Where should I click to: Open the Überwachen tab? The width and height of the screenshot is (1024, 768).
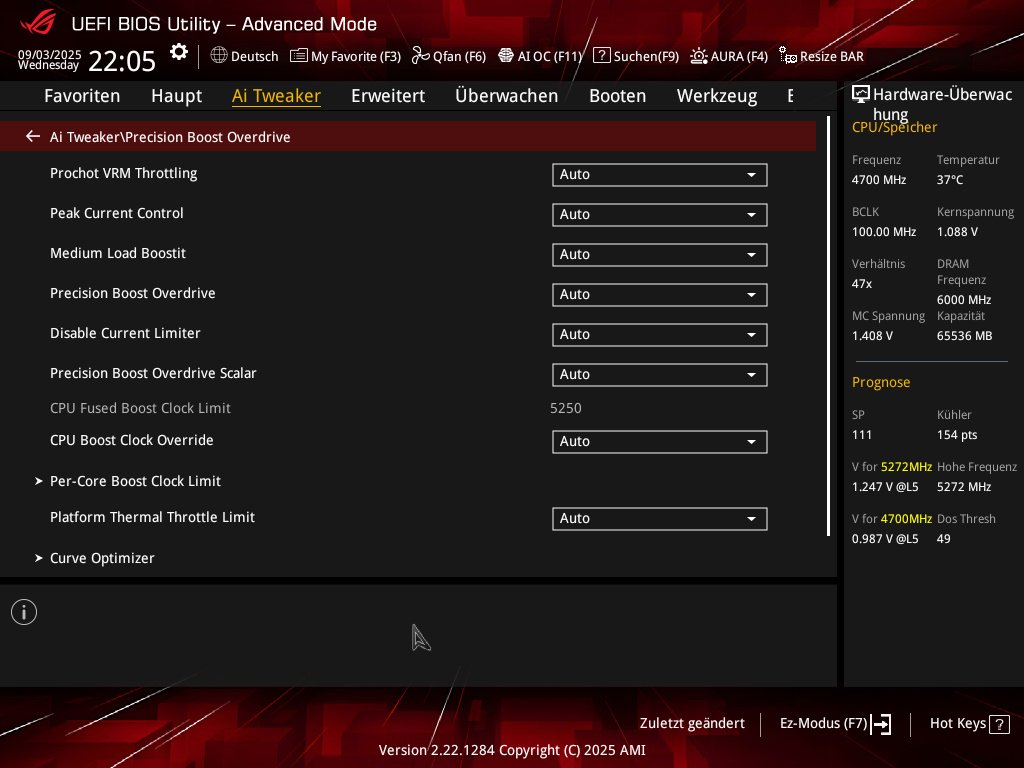tap(507, 96)
